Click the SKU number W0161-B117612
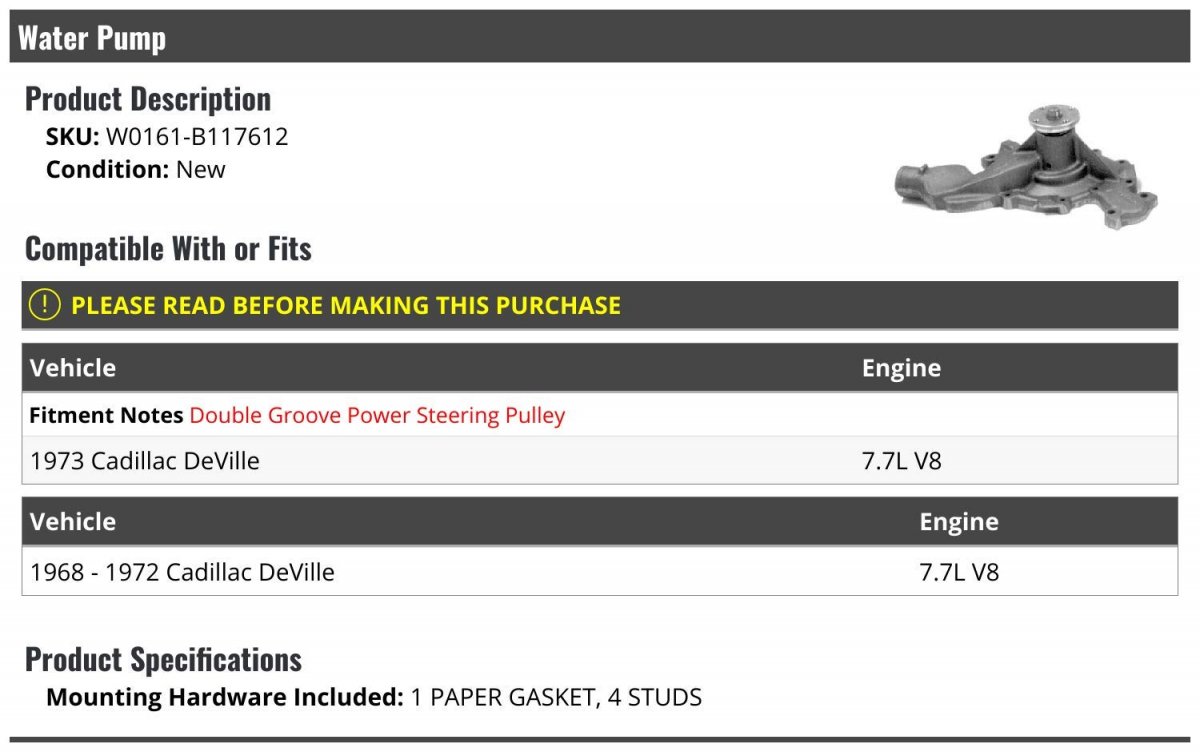 point(197,137)
